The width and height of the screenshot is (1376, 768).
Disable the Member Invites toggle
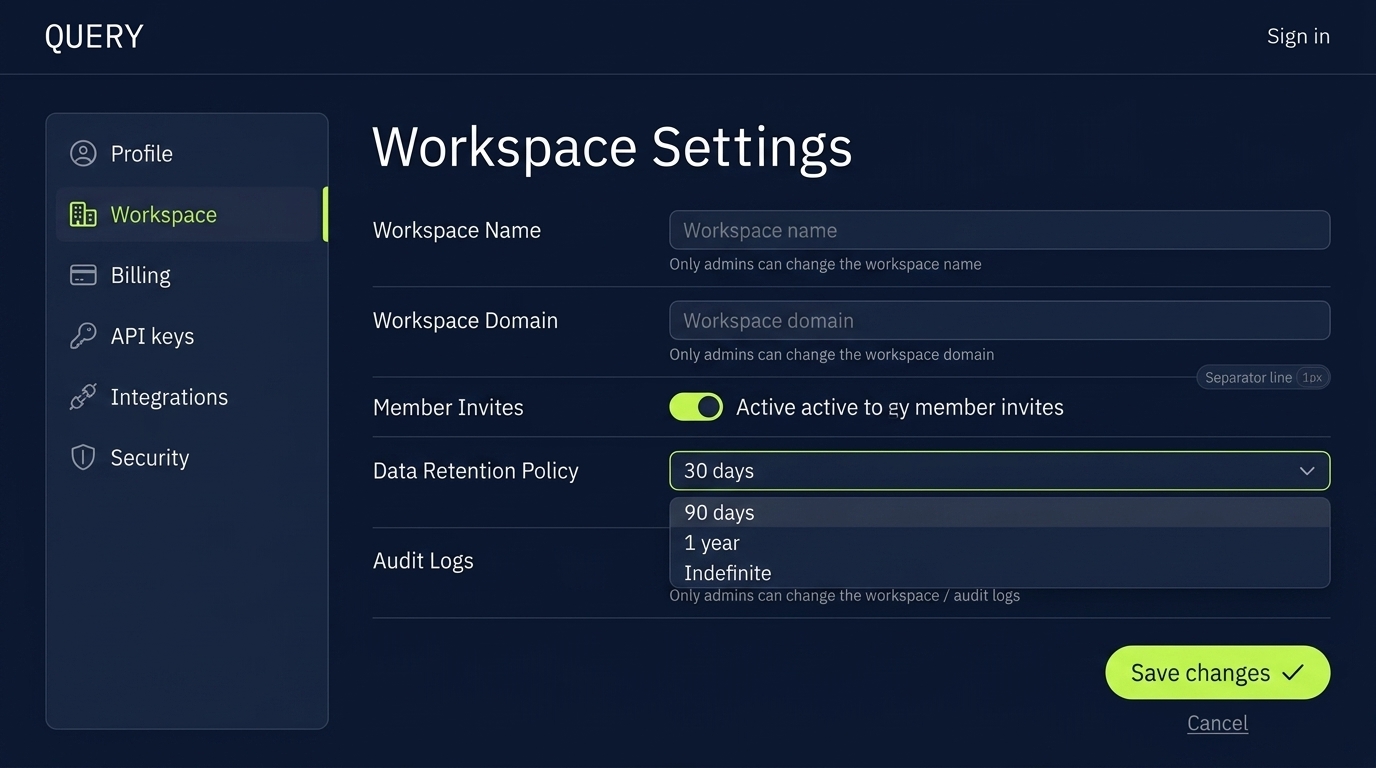pyautogui.click(x=696, y=407)
